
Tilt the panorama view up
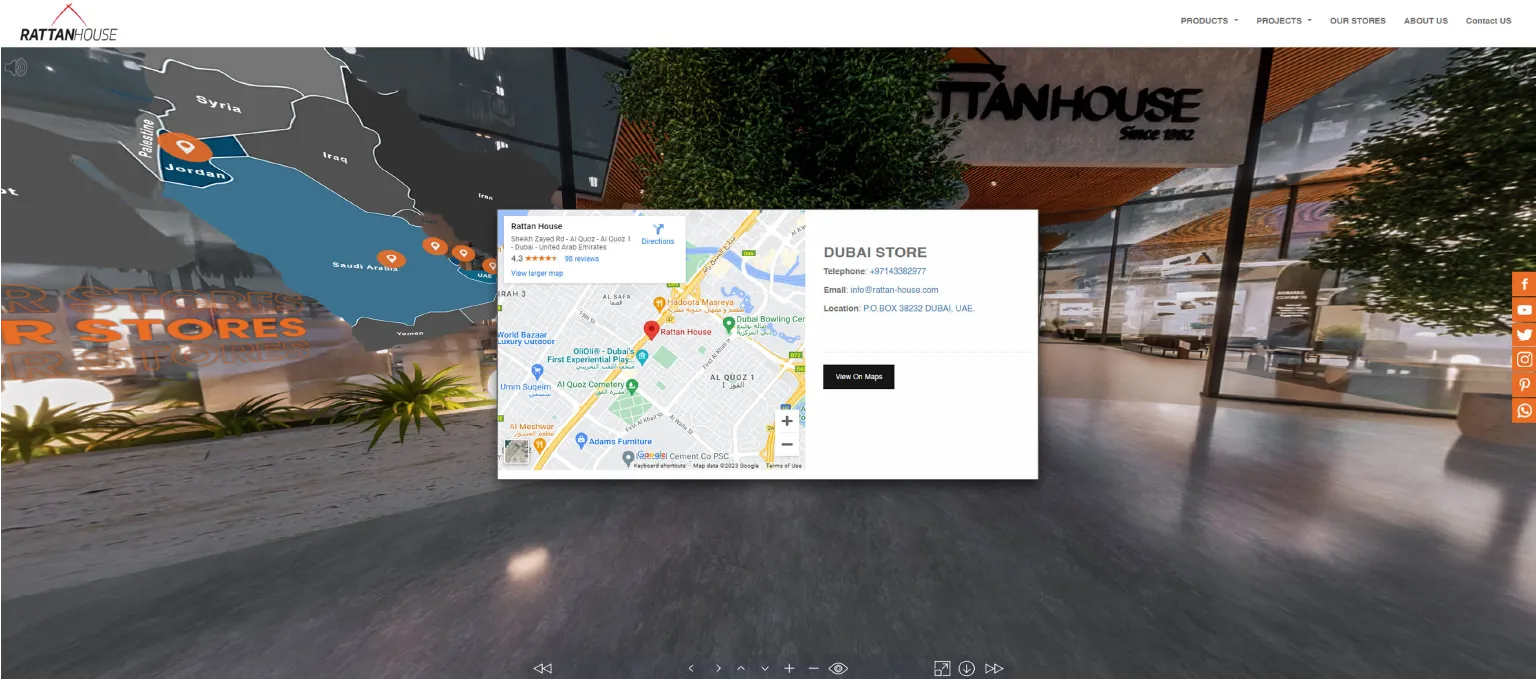tap(741, 668)
